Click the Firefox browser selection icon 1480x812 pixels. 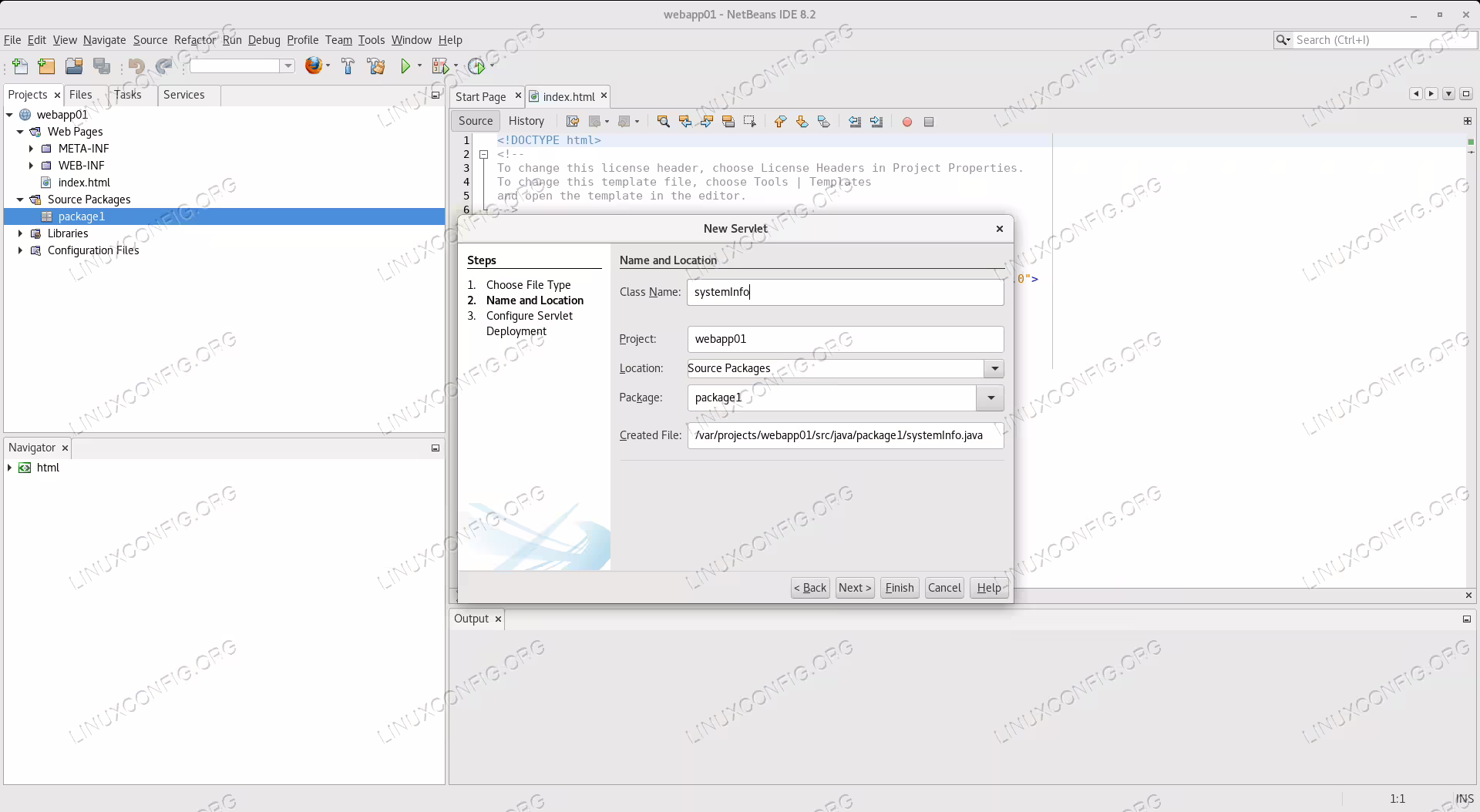[x=313, y=65]
